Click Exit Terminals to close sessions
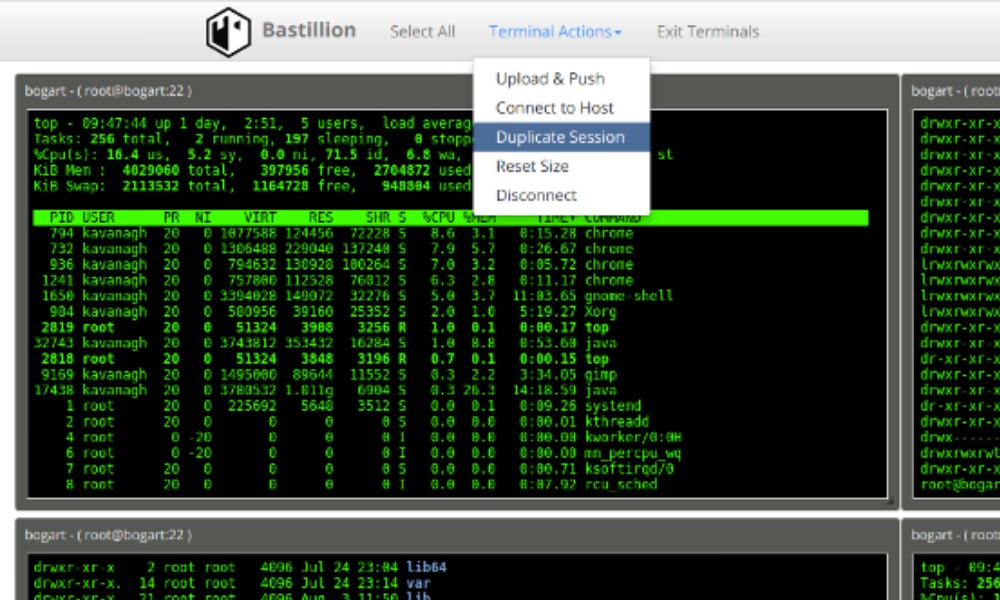 710,31
